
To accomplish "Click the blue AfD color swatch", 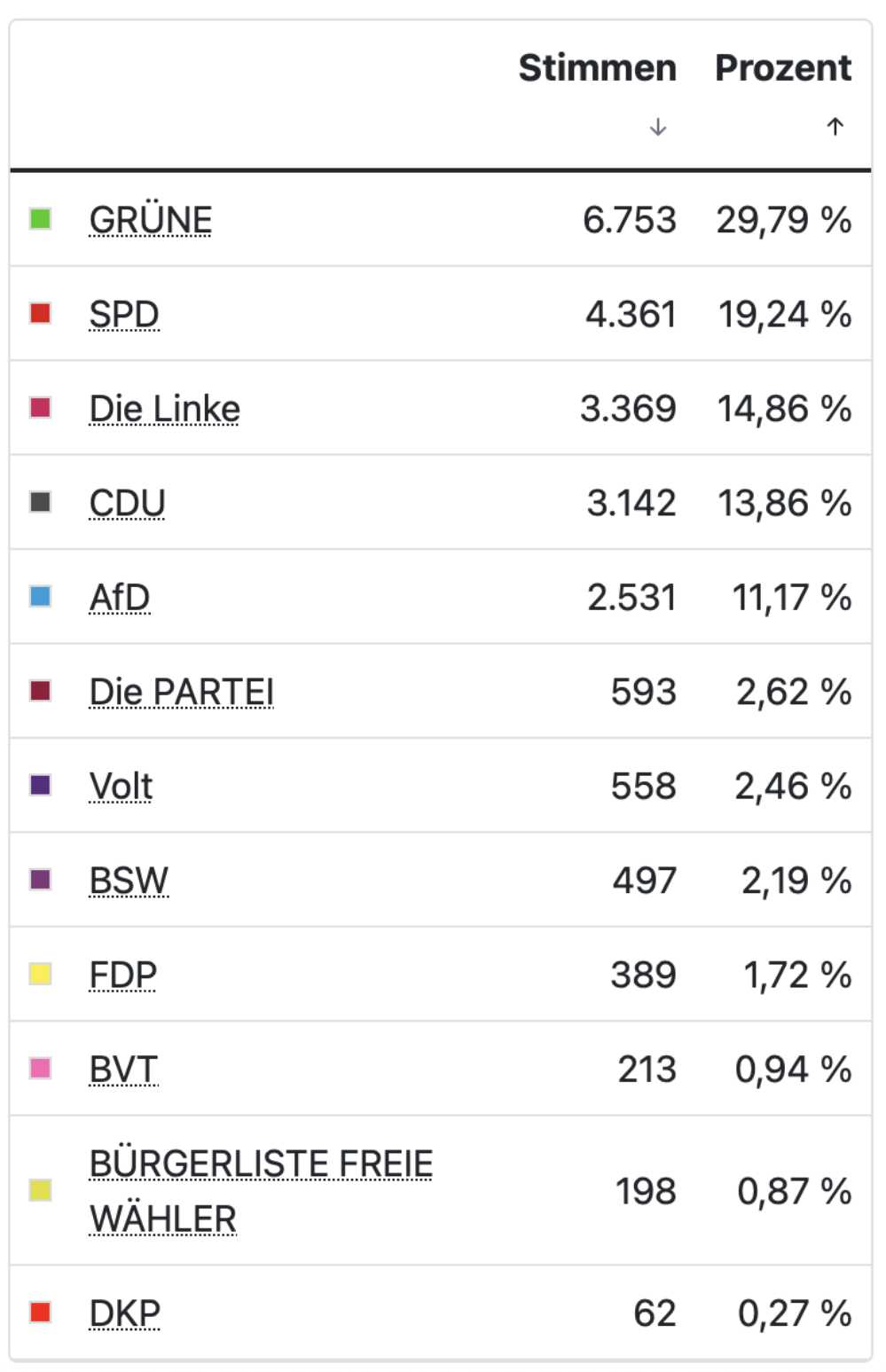I will click(x=40, y=596).
